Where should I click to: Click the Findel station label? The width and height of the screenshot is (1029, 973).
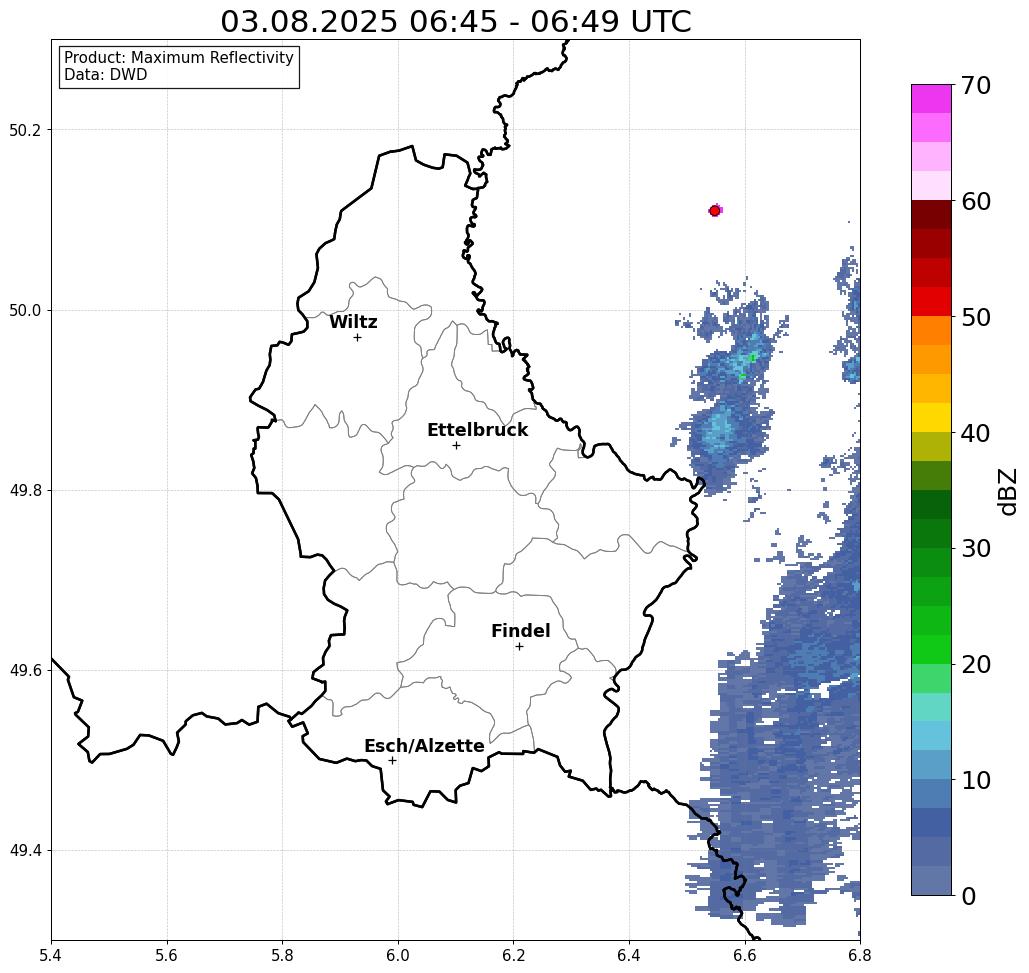click(x=520, y=631)
